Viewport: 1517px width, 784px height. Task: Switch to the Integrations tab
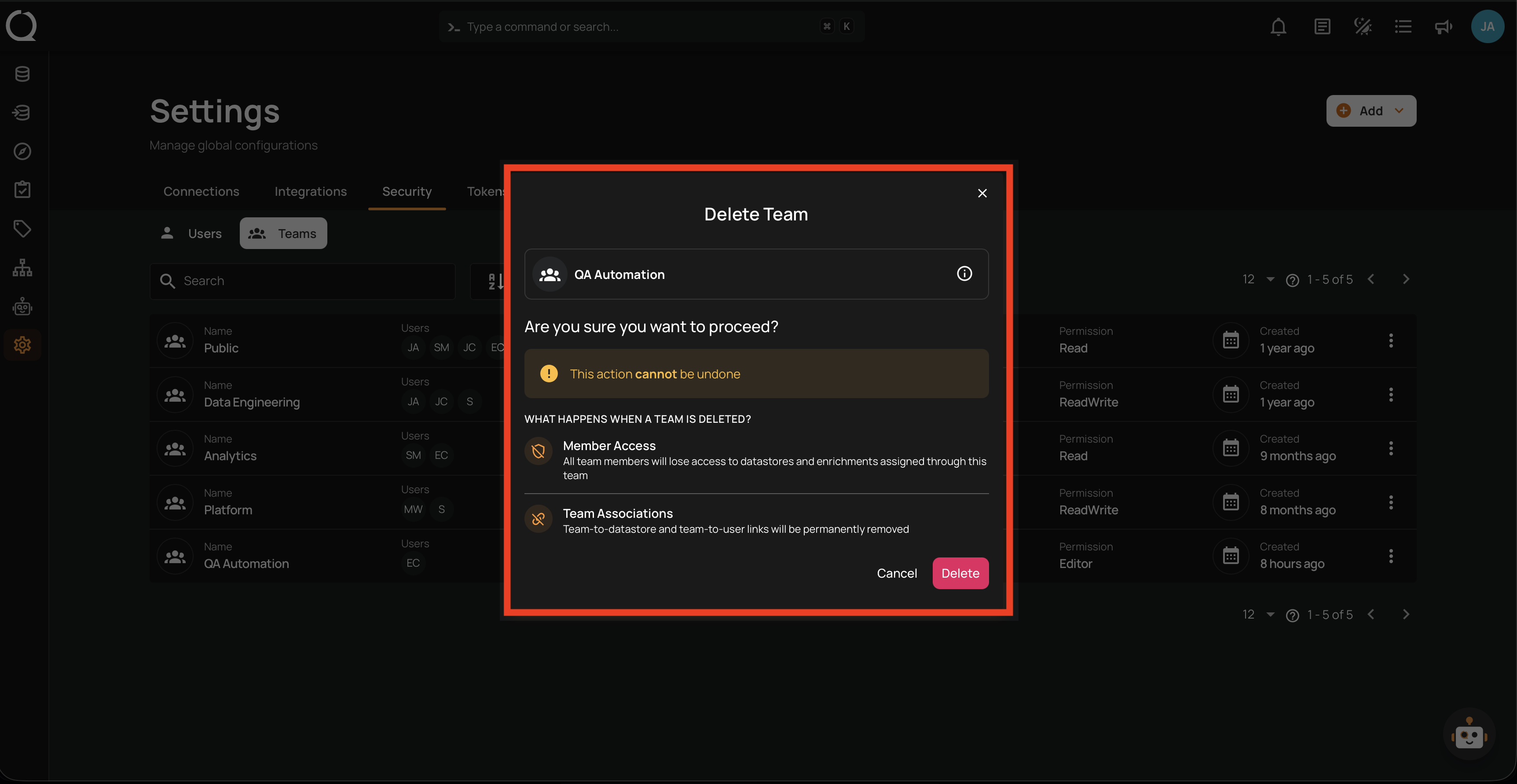(310, 191)
